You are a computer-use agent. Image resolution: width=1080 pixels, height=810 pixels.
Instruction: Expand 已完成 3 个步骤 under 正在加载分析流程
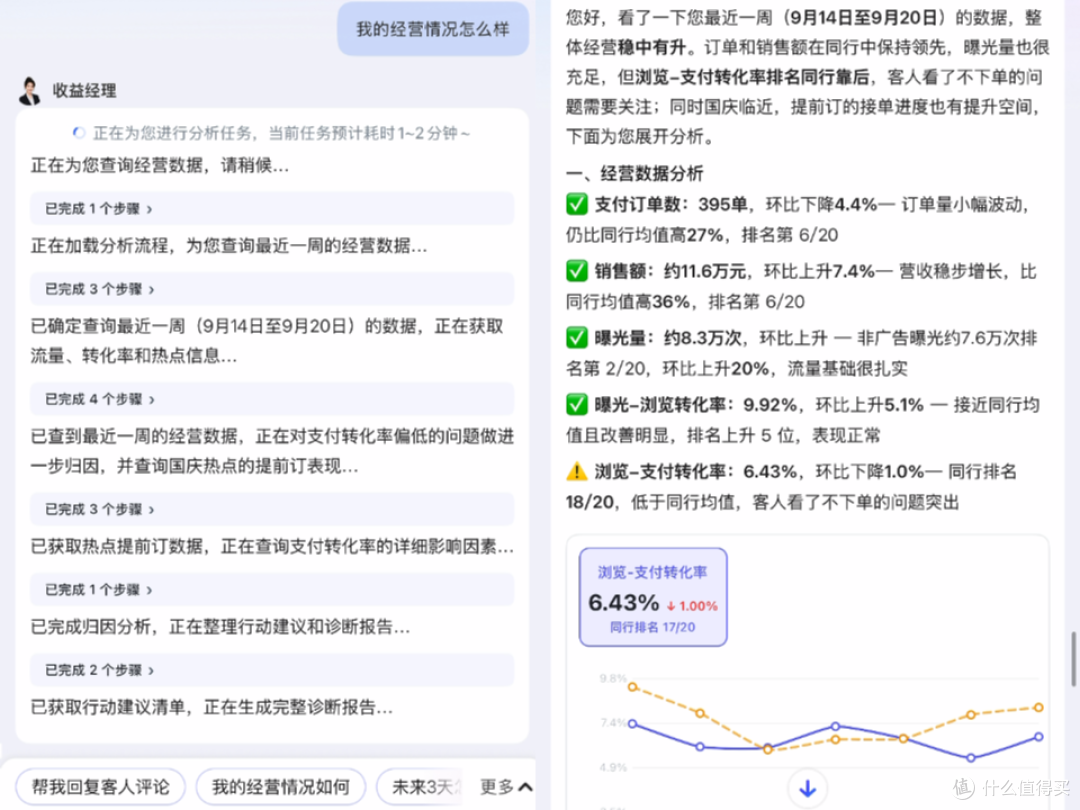(272, 289)
